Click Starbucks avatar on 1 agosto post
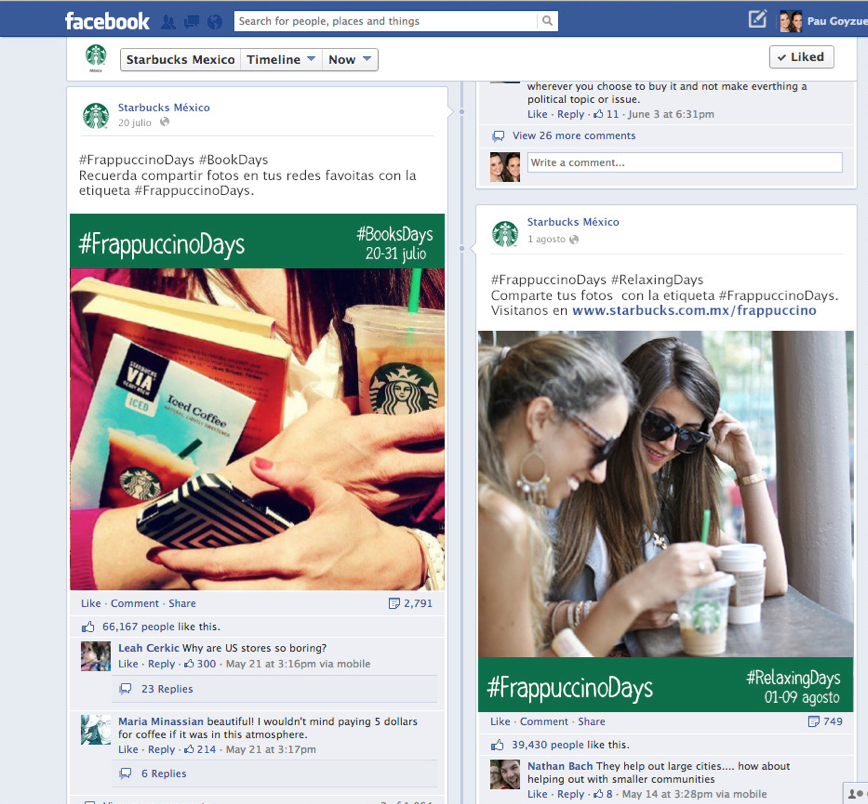Screen dimensions: 868x804 coord(505,233)
